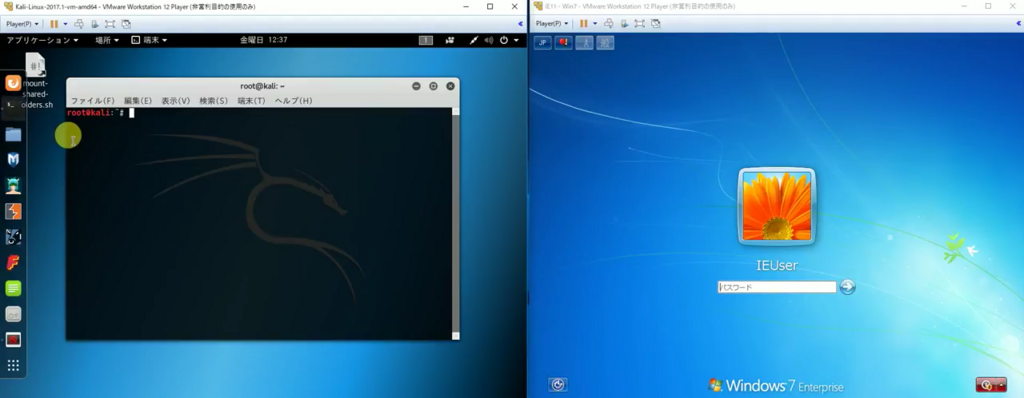Image resolution: width=1024 pixels, height=398 pixels.
Task: Click the network connection icon in Kali top bar
Action: 473,40
